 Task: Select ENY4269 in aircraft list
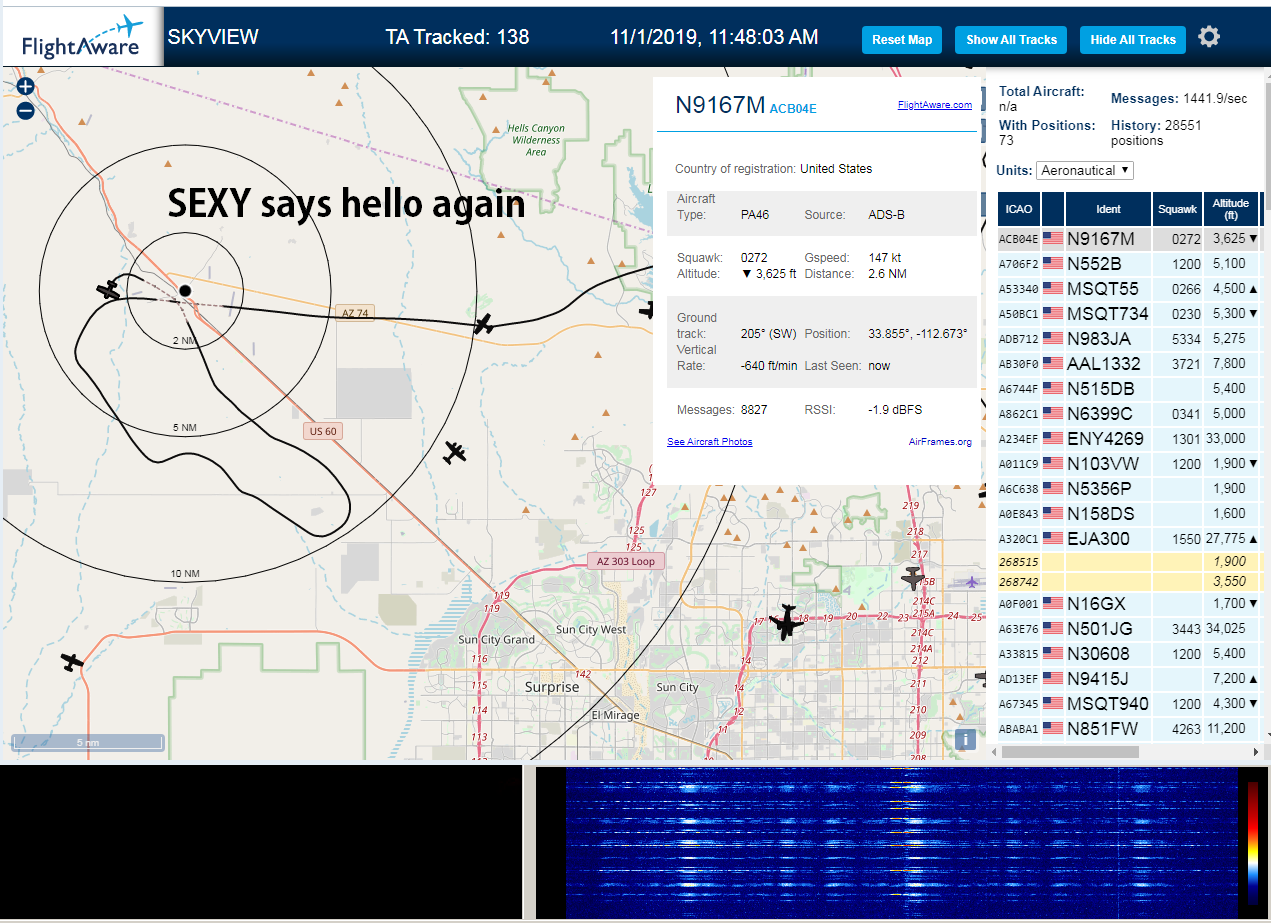[1129, 439]
